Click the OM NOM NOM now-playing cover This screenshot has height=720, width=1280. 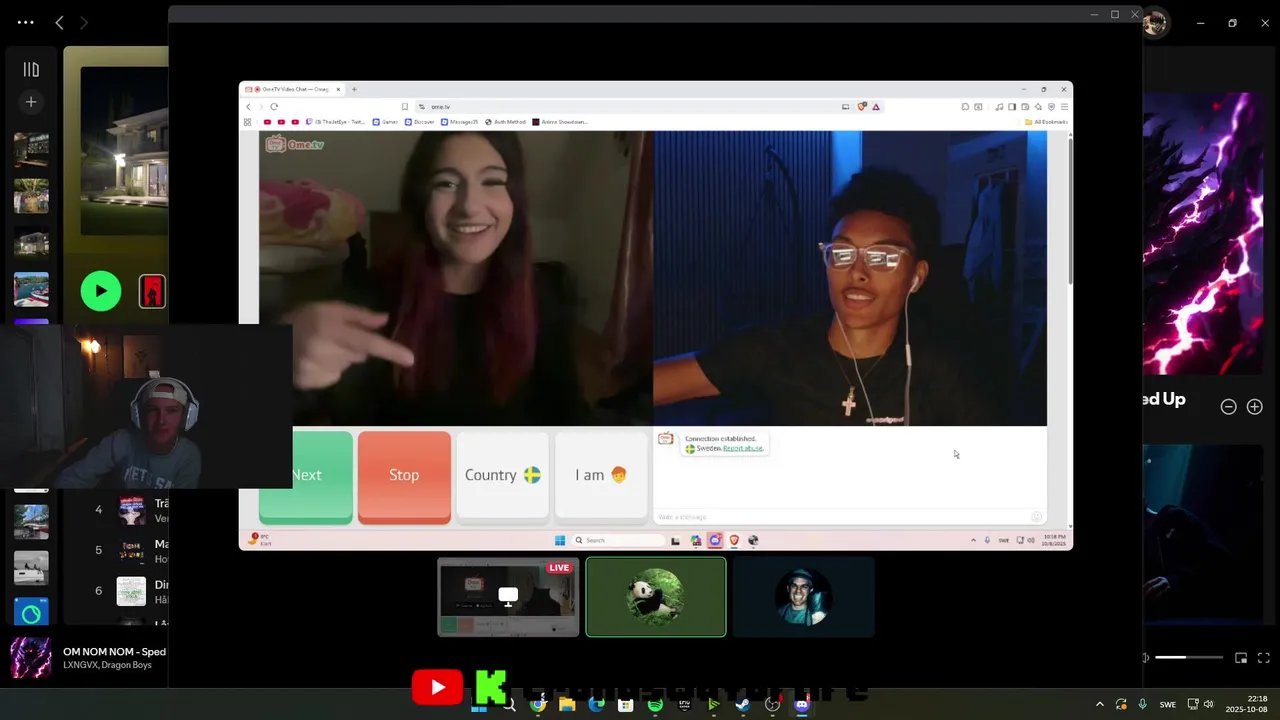click(31, 658)
